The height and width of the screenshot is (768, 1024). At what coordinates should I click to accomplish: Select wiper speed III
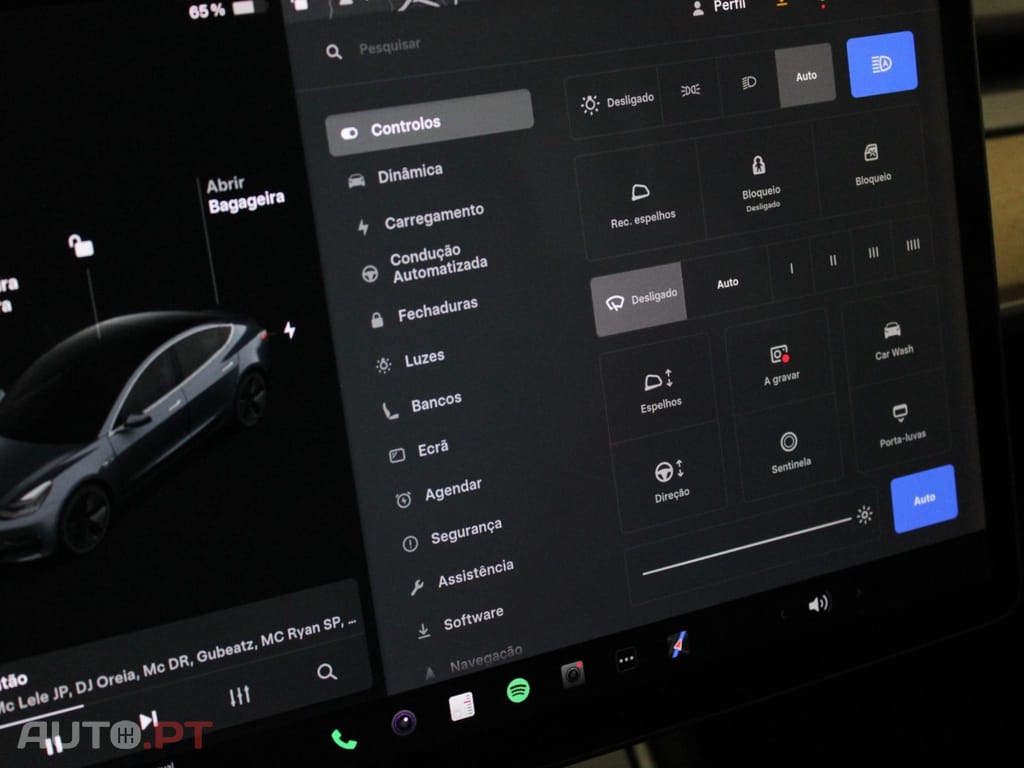click(873, 253)
